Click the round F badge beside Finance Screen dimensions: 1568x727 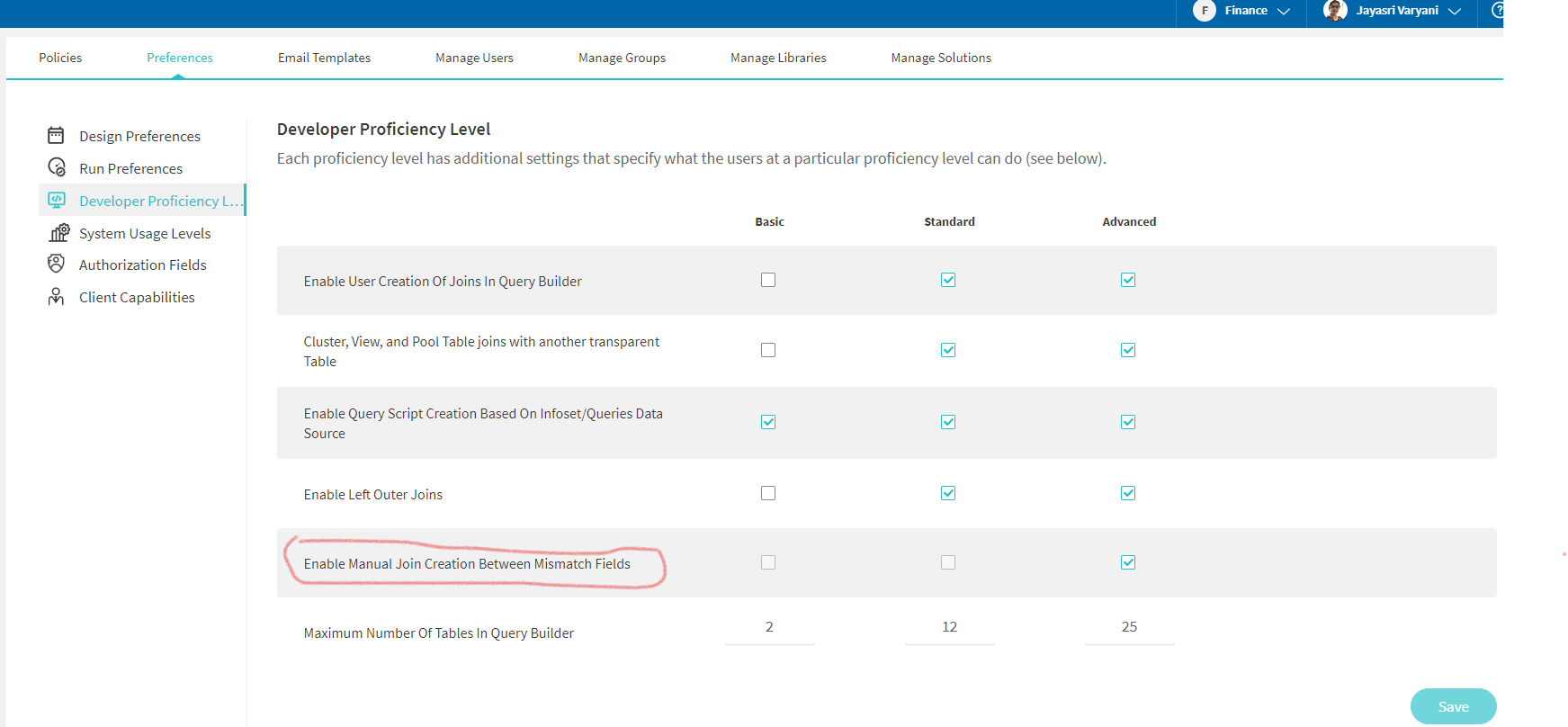1205,11
